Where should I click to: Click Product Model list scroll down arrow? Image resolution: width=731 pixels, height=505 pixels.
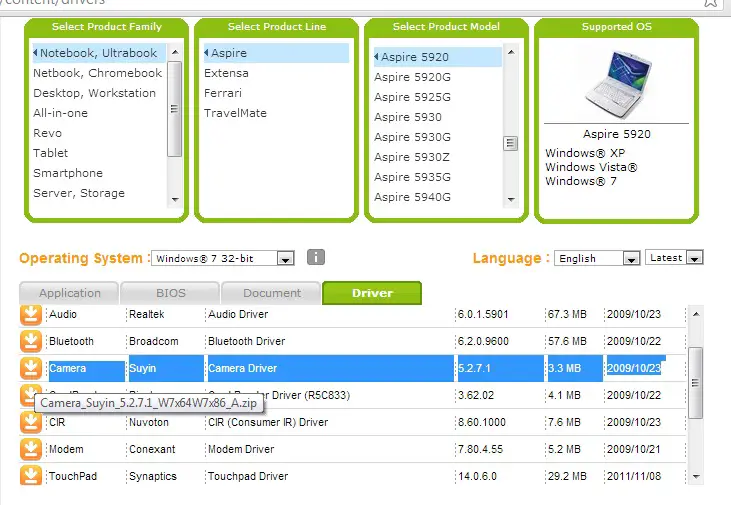(511, 199)
